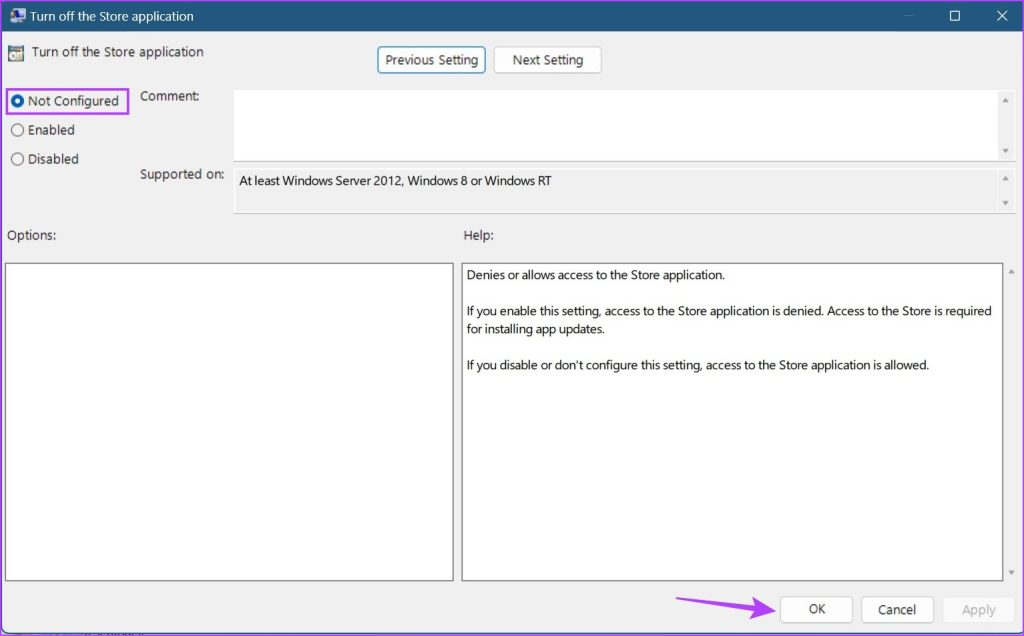The height and width of the screenshot is (636, 1024).
Task: Select the Disabled radio button
Action: pos(17,159)
